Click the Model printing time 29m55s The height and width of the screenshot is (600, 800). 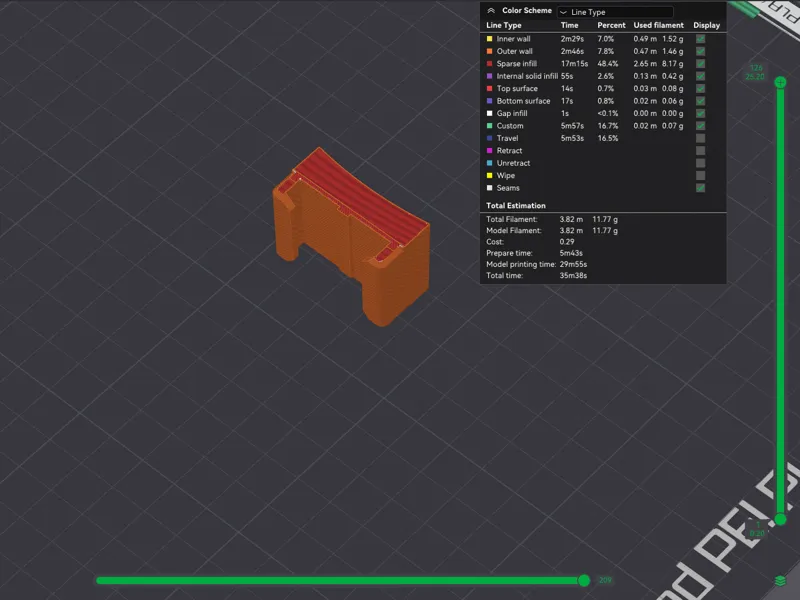tap(573, 264)
